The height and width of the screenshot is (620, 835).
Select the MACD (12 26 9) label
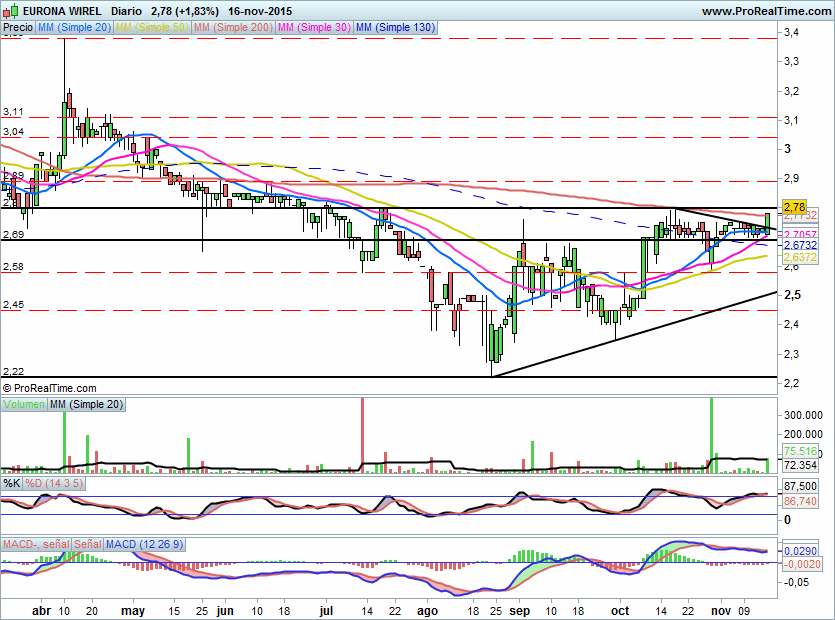[144, 544]
